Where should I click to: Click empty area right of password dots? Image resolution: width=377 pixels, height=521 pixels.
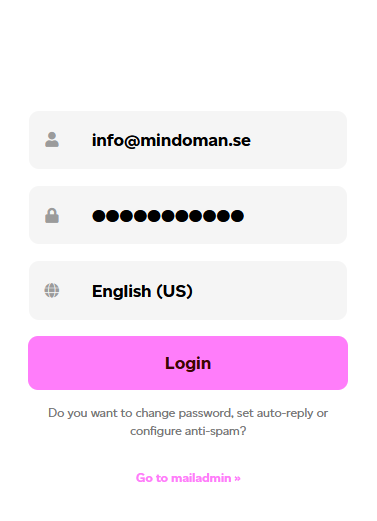pyautogui.click(x=295, y=215)
